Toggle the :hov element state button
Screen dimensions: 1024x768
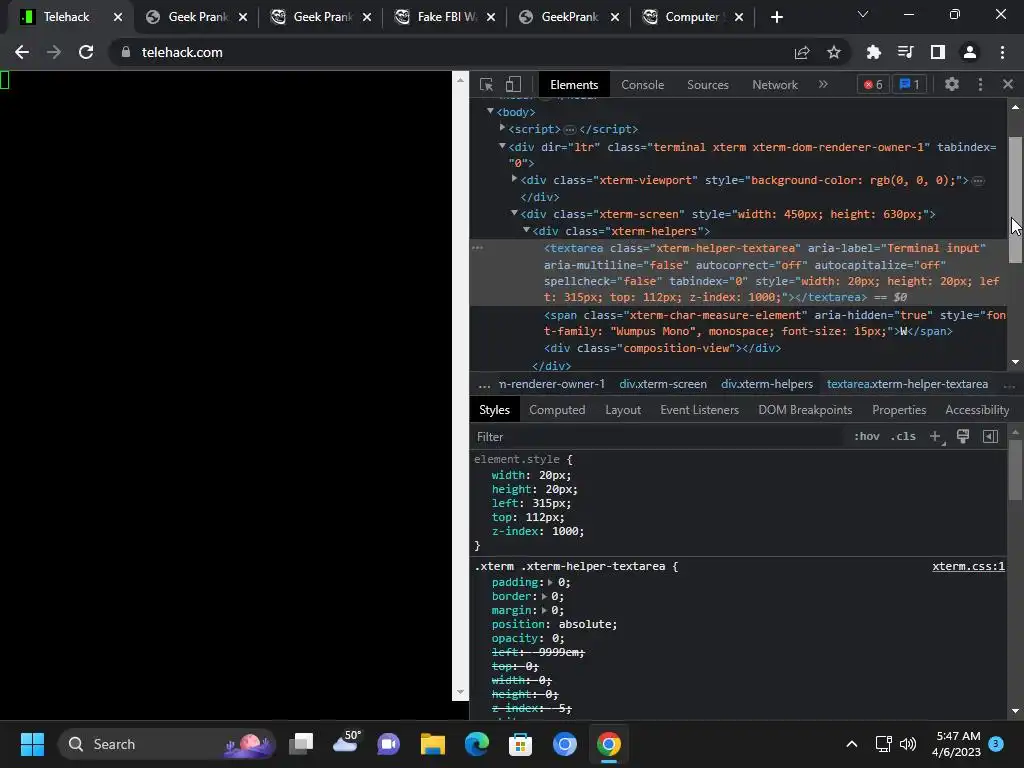pos(866,436)
